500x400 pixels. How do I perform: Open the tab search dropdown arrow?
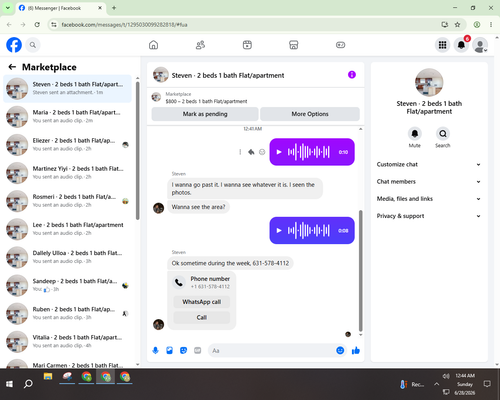pos(7,8)
